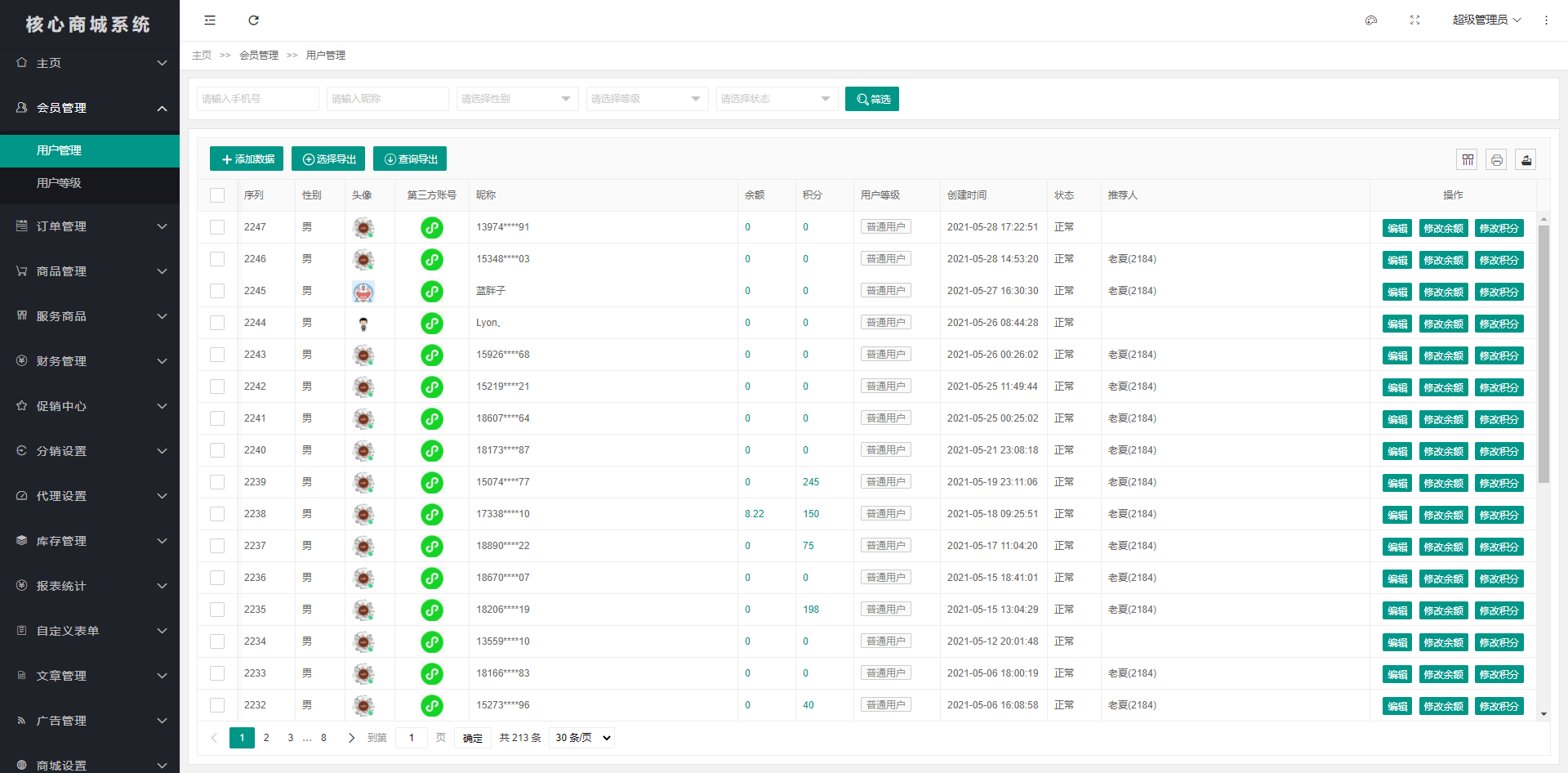Click third-party account icon in row 2238
This screenshot has height=773, width=1568.
[432, 514]
